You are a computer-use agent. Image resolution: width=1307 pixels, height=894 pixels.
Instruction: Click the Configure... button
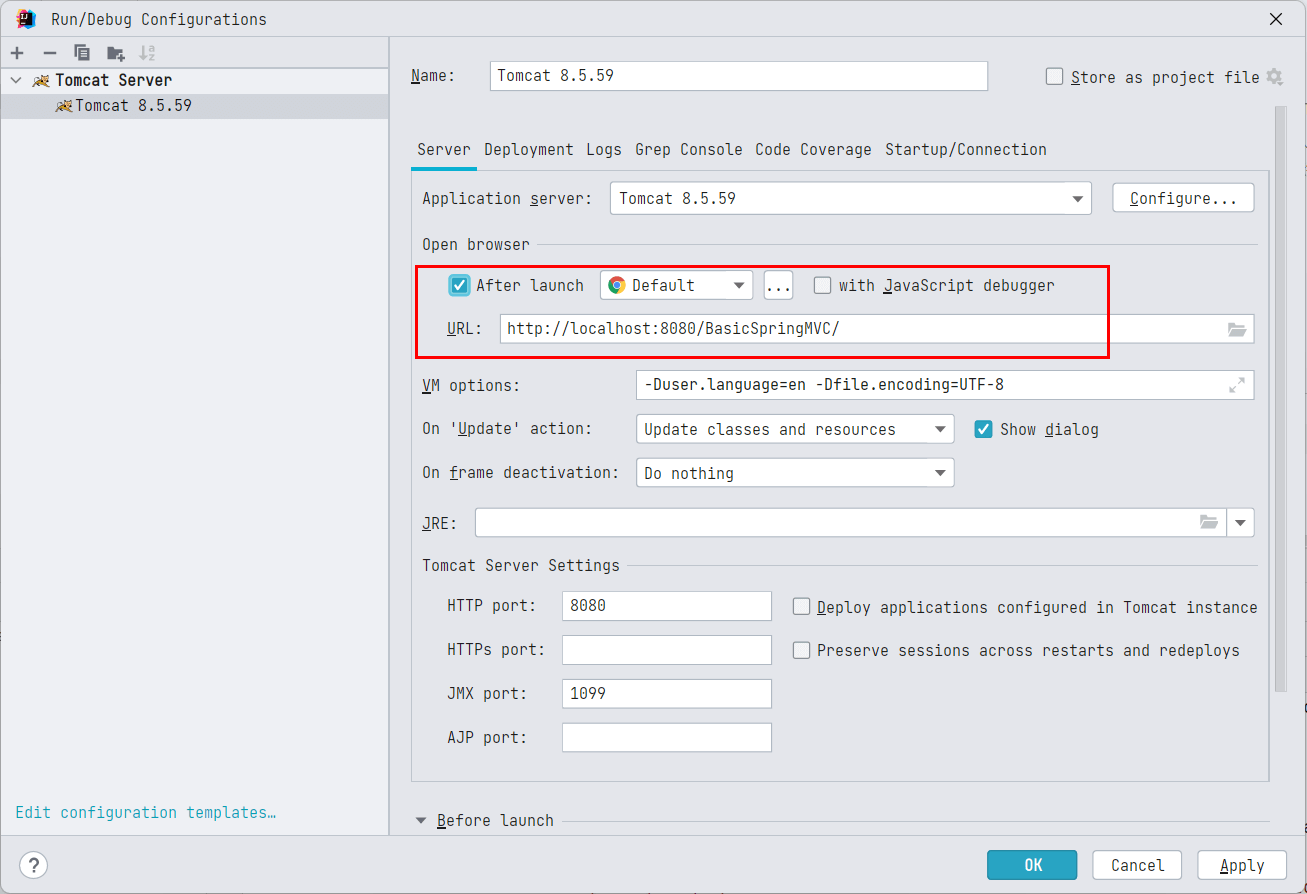tap(1183, 198)
